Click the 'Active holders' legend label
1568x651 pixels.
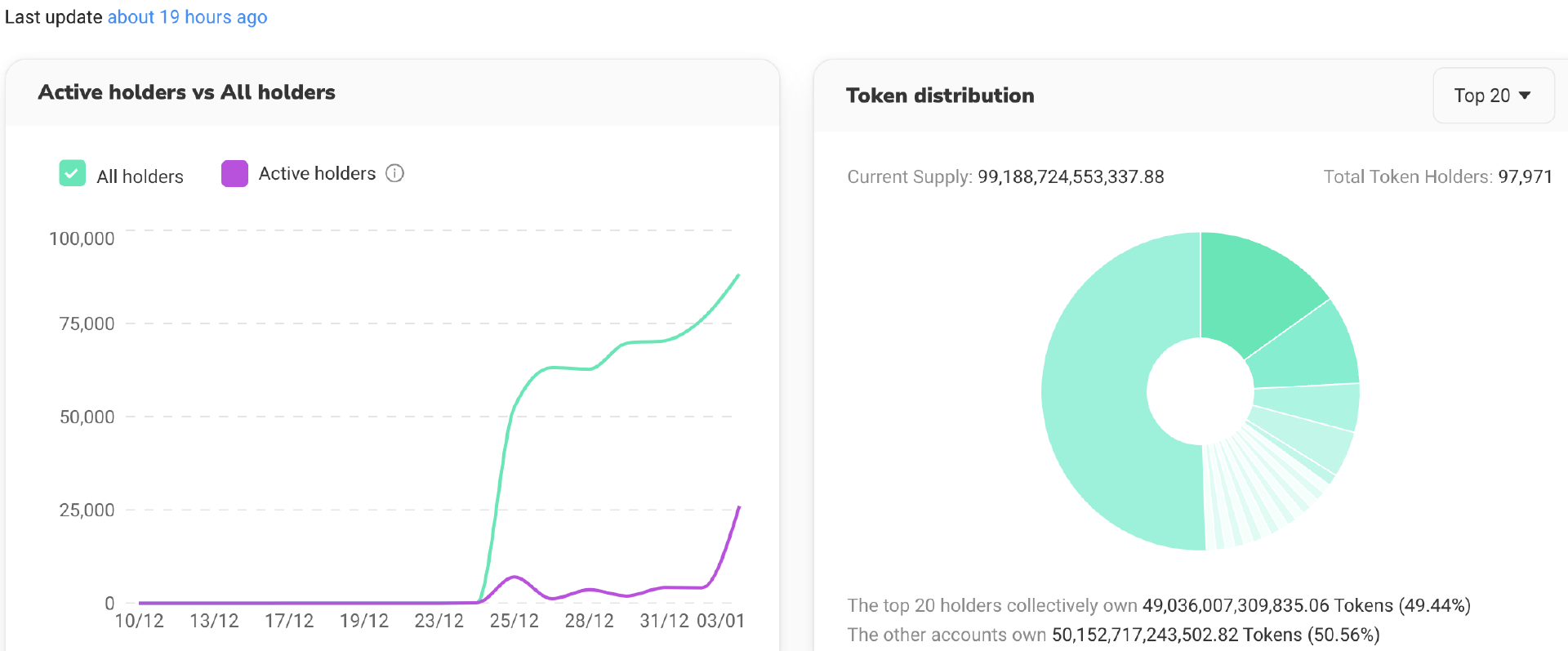(x=317, y=173)
